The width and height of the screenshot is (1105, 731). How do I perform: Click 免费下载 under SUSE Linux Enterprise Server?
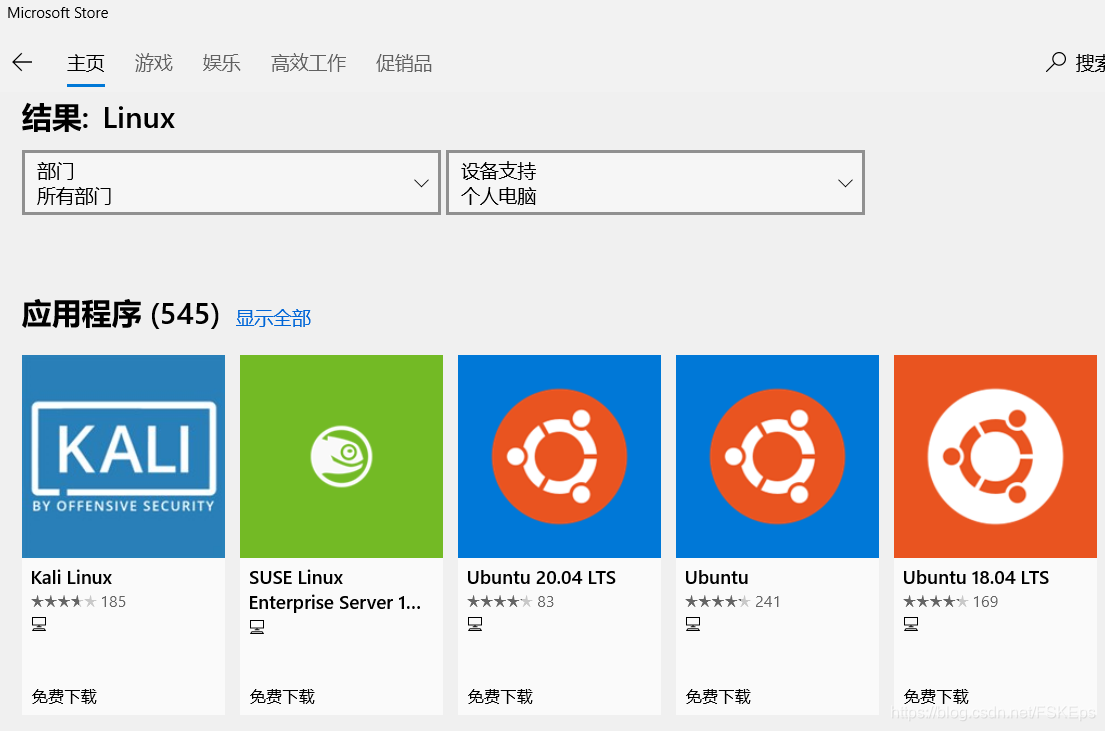tap(281, 696)
